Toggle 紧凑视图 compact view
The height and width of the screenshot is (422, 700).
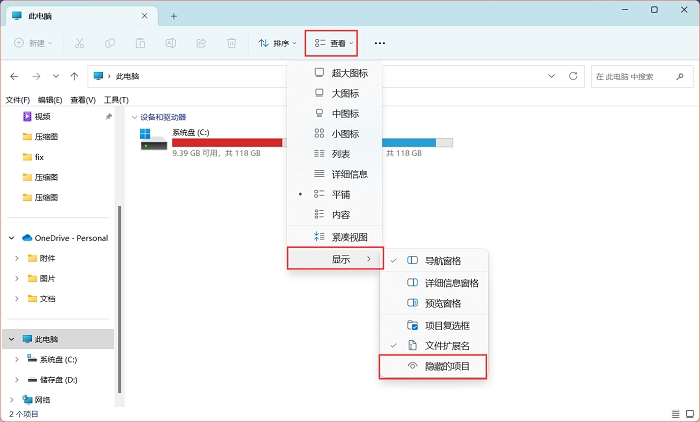pyautogui.click(x=334, y=237)
